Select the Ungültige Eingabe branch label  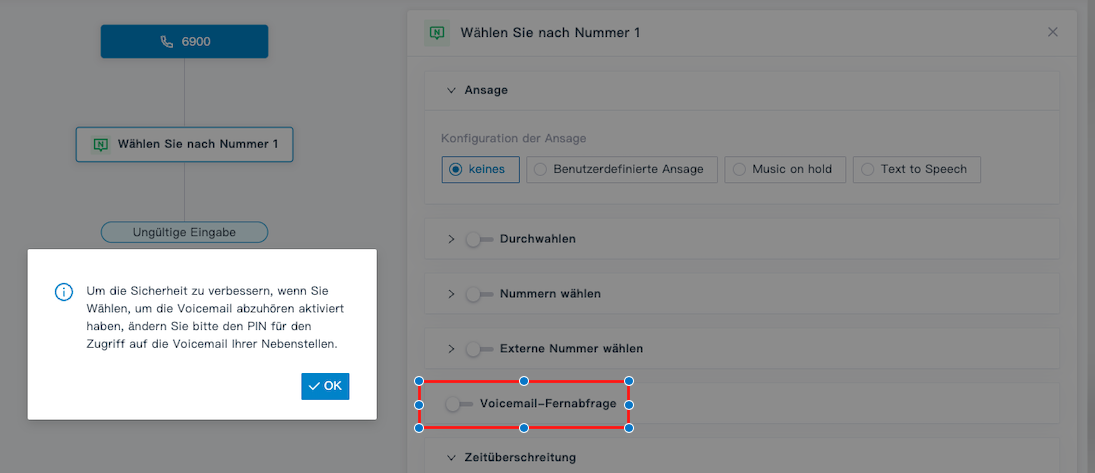pos(184,232)
